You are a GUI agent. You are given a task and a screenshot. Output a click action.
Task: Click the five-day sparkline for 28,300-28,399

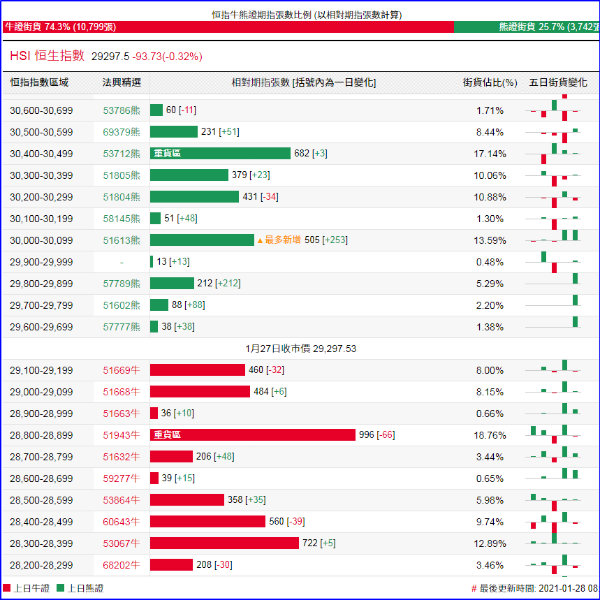point(553,540)
